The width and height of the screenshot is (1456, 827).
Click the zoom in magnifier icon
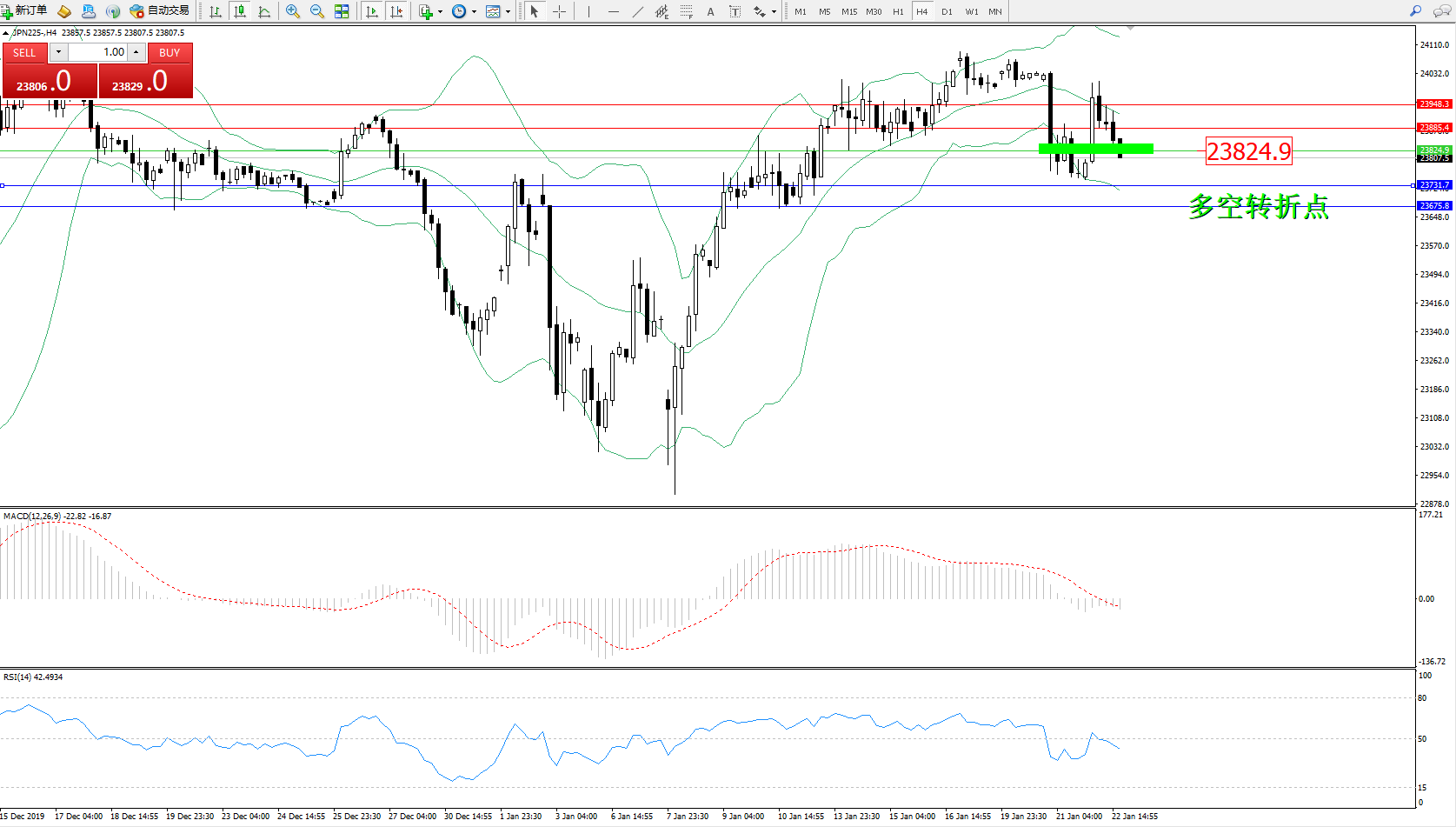(293, 11)
